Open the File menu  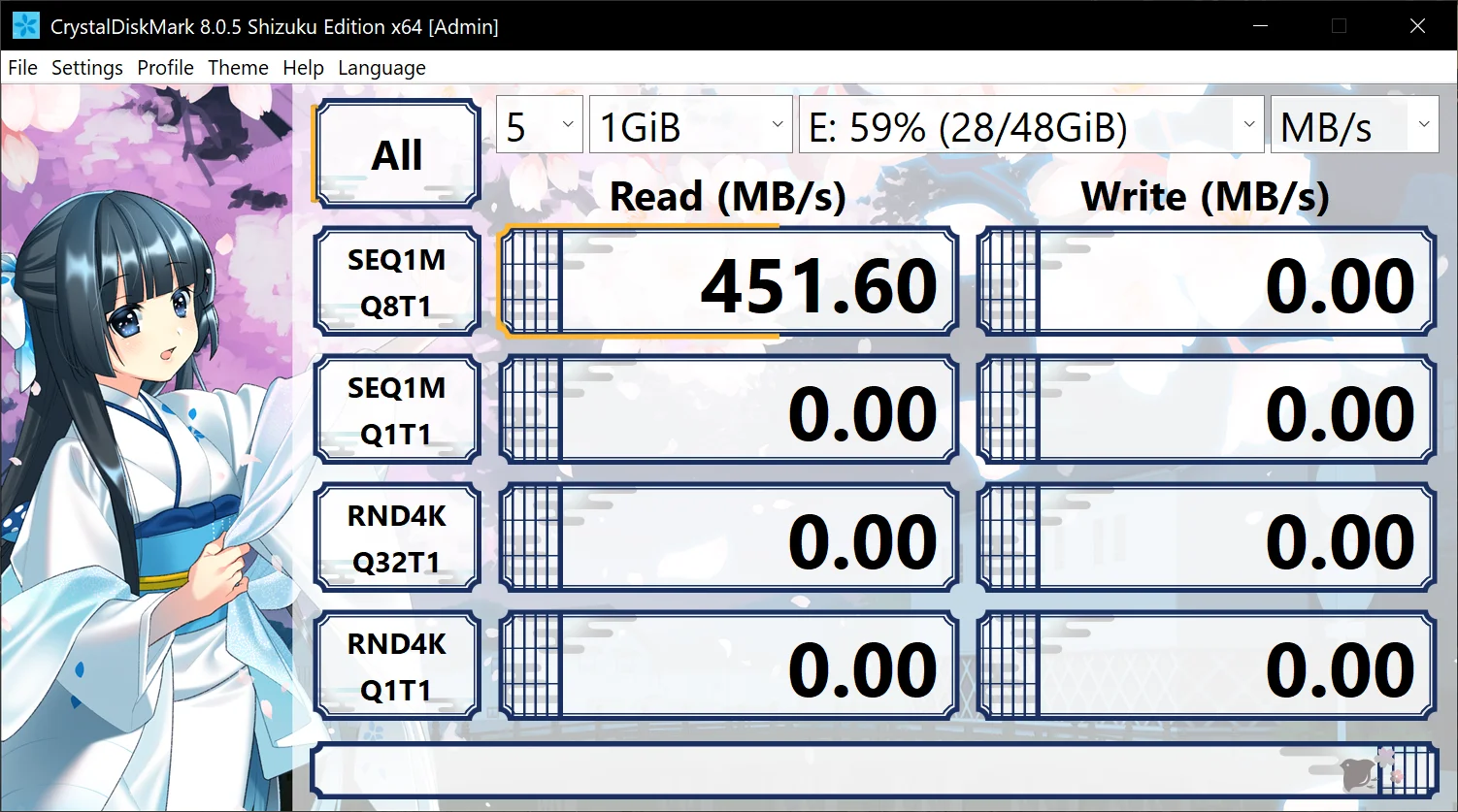tap(22, 68)
